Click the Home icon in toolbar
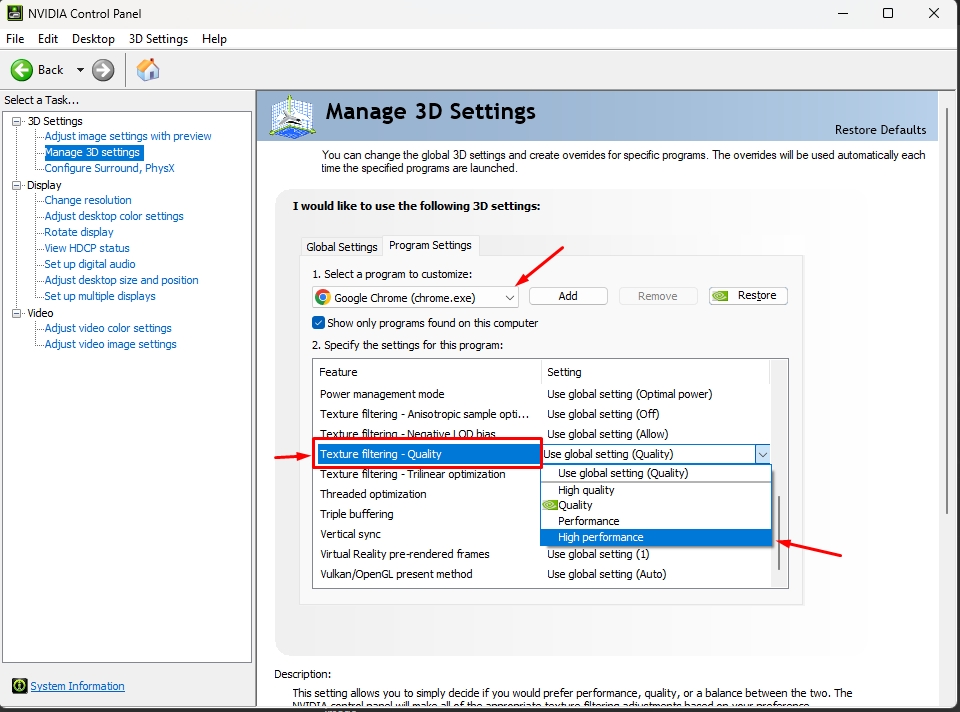Screen dimensions: 960x712 coord(148,70)
